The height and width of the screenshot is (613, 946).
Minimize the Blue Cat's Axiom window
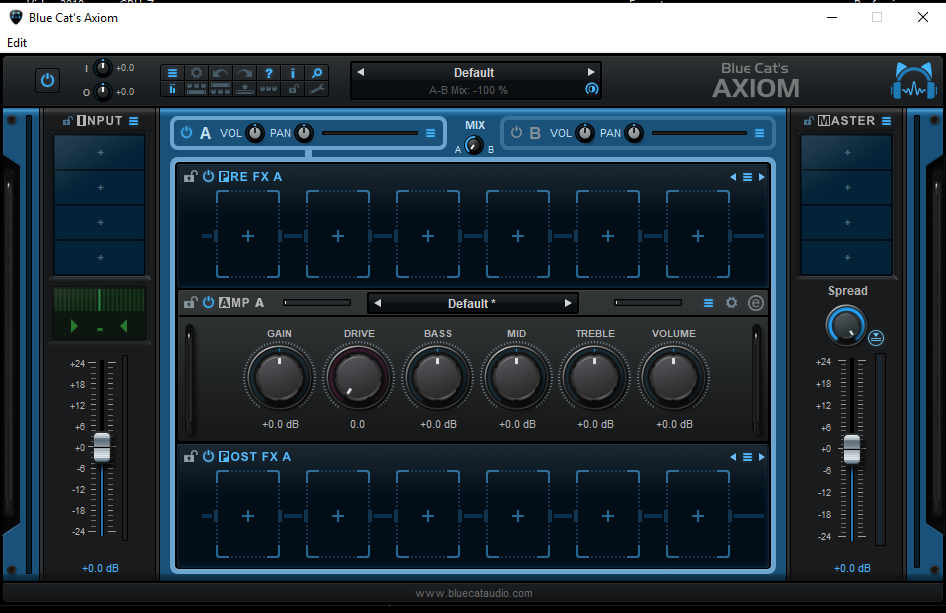tap(832, 17)
